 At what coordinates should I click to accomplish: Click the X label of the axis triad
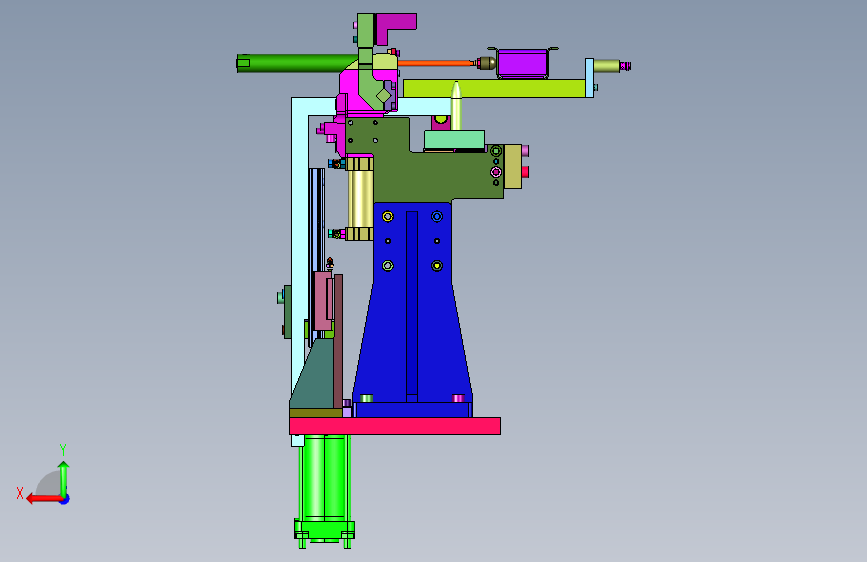[x=20, y=493]
